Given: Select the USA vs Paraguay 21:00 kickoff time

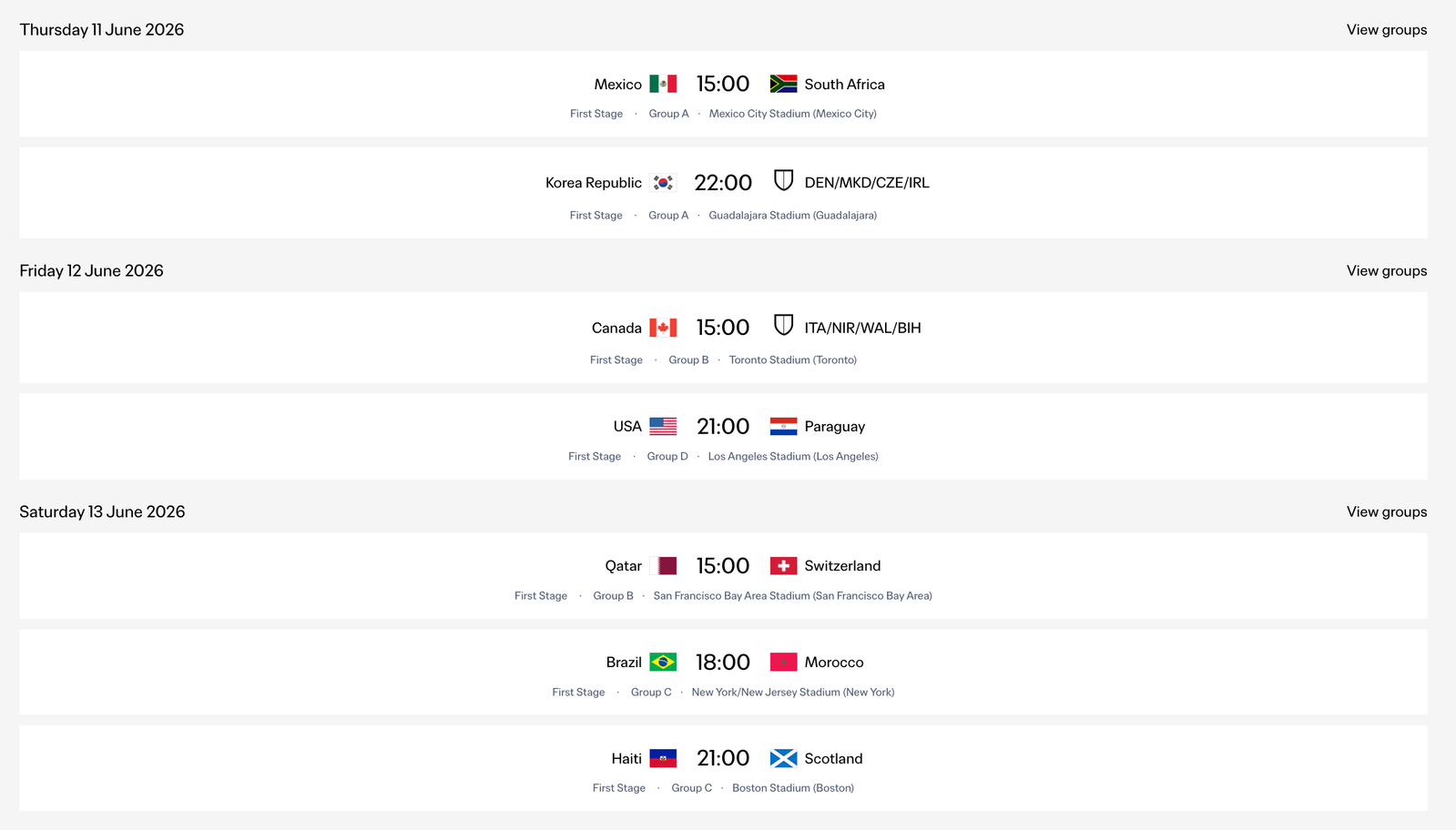Looking at the screenshot, I should pyautogui.click(x=723, y=427).
